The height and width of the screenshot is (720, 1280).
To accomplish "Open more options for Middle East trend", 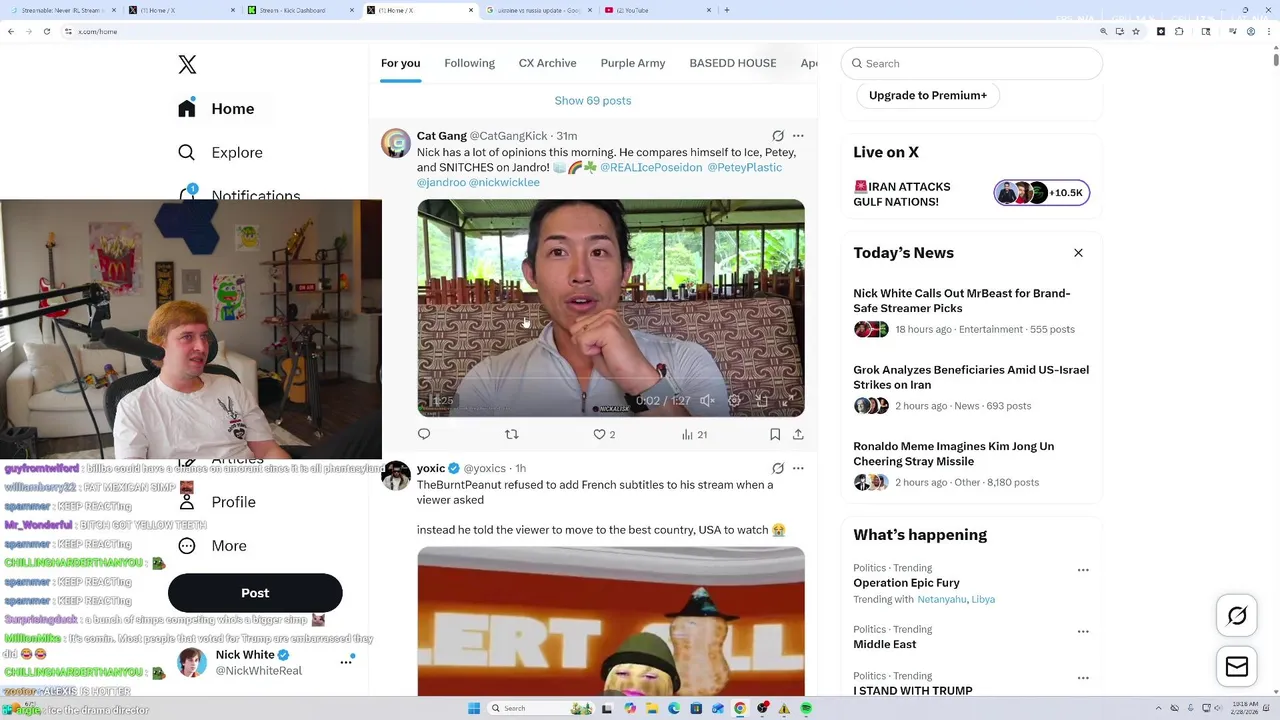I will tap(1083, 632).
